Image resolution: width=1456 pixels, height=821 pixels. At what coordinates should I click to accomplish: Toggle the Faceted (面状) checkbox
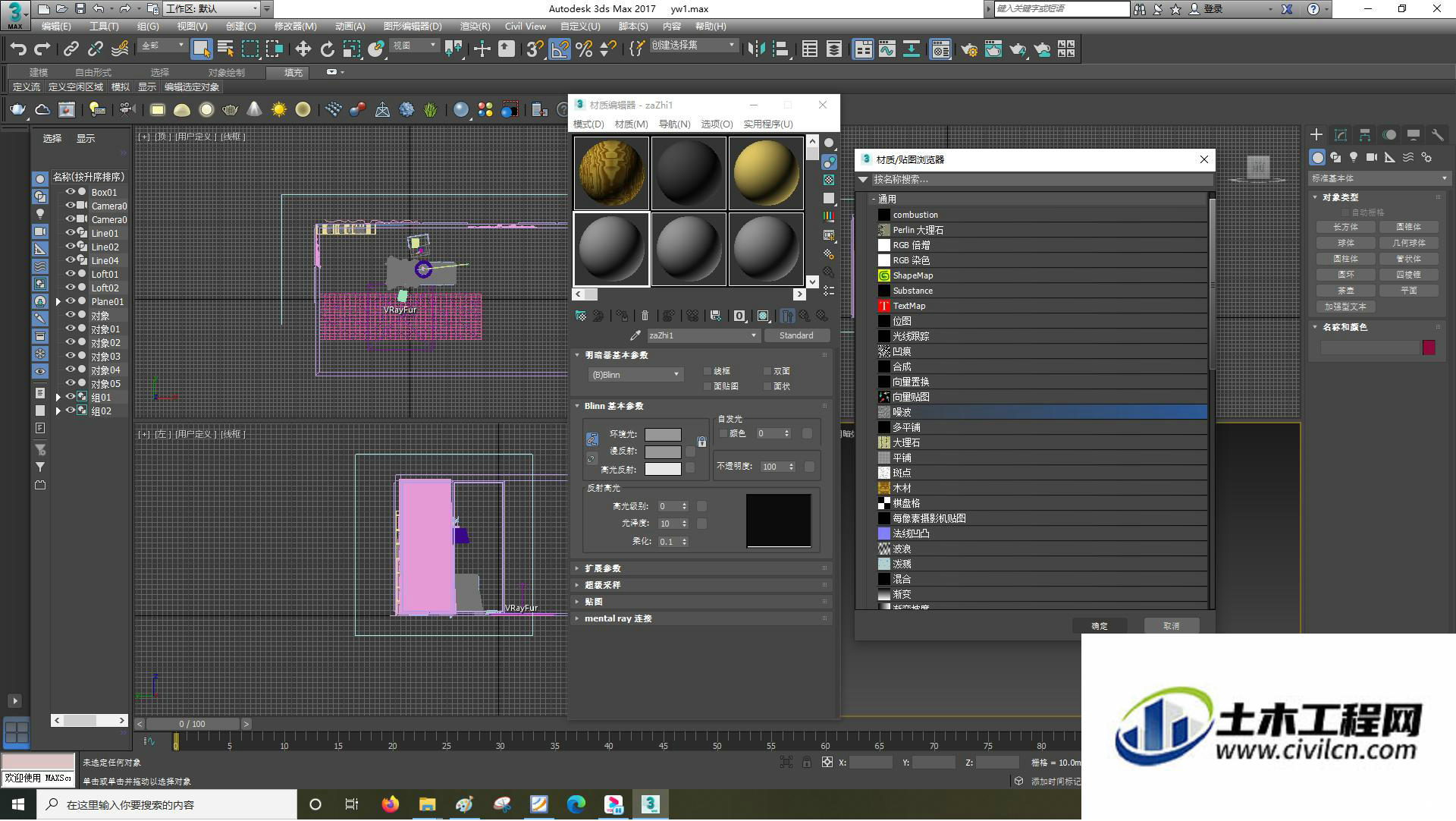[x=767, y=386]
